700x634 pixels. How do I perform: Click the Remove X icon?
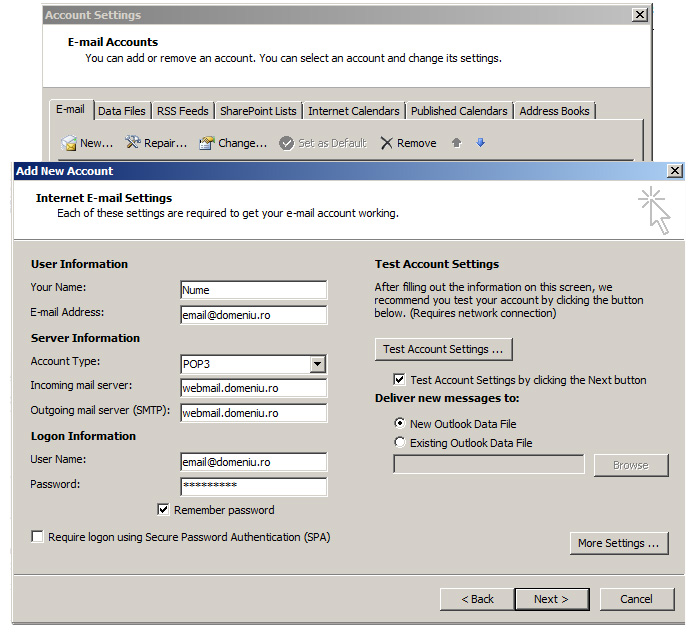pyautogui.click(x=386, y=143)
